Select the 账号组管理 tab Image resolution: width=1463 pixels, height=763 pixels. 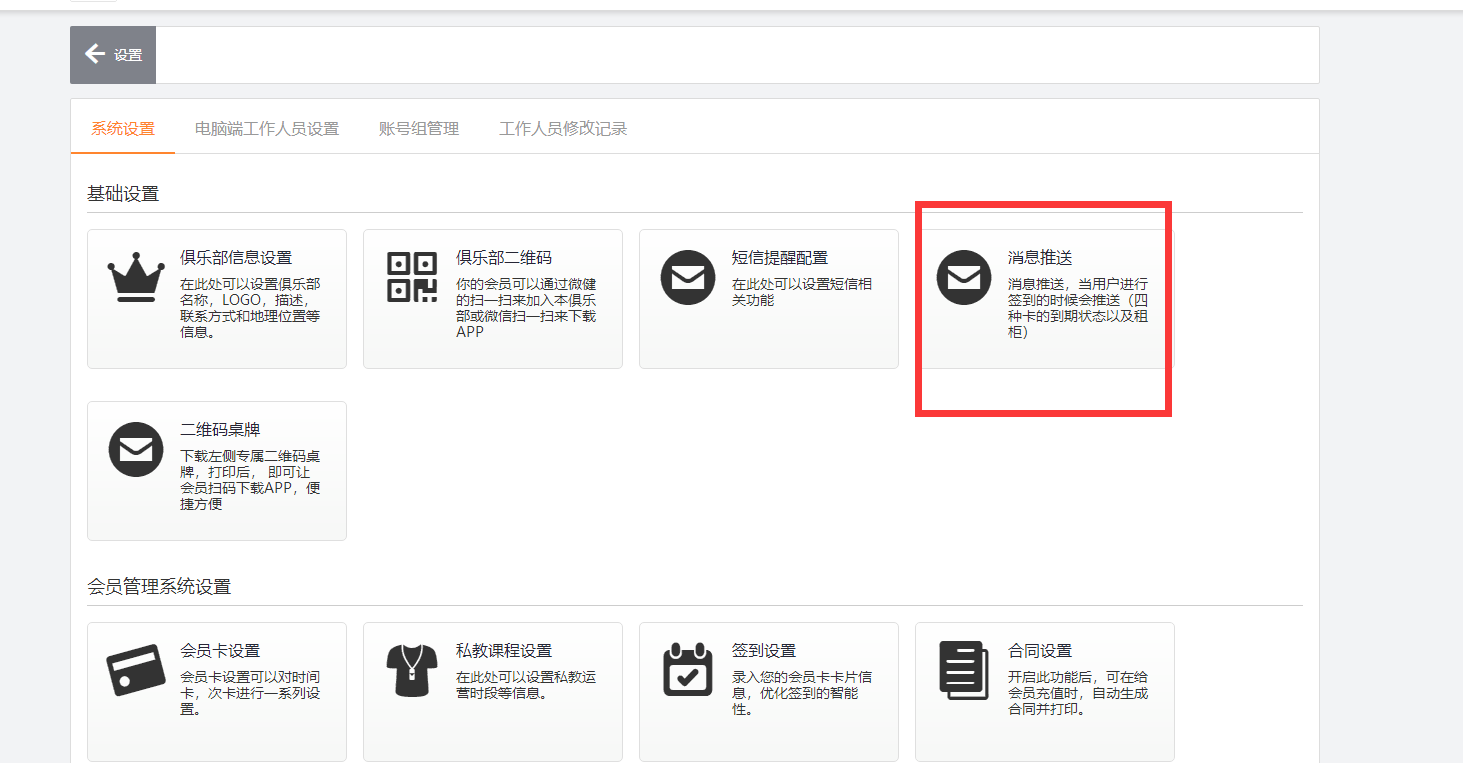419,129
